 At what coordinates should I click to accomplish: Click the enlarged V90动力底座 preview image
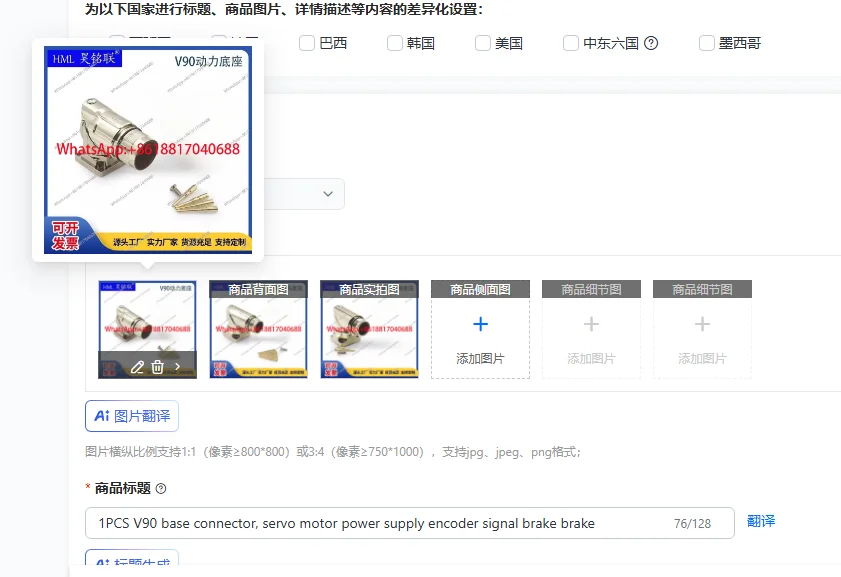[x=148, y=150]
